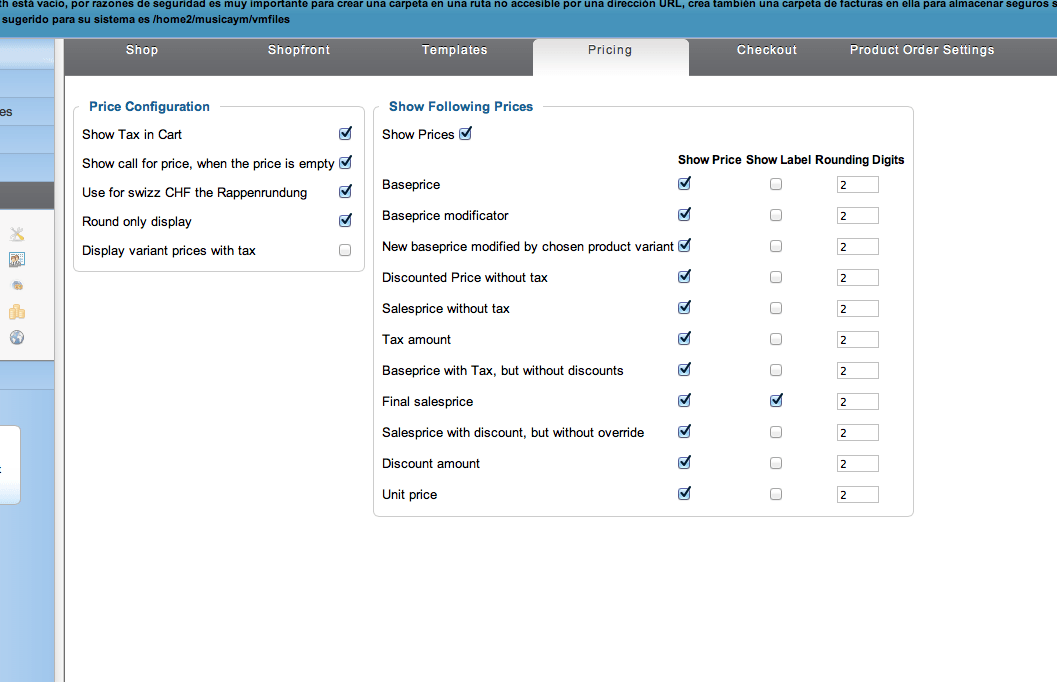The image size is (1057, 682).
Task: Click the 'Rounding Digits' column header
Action: pos(859,160)
